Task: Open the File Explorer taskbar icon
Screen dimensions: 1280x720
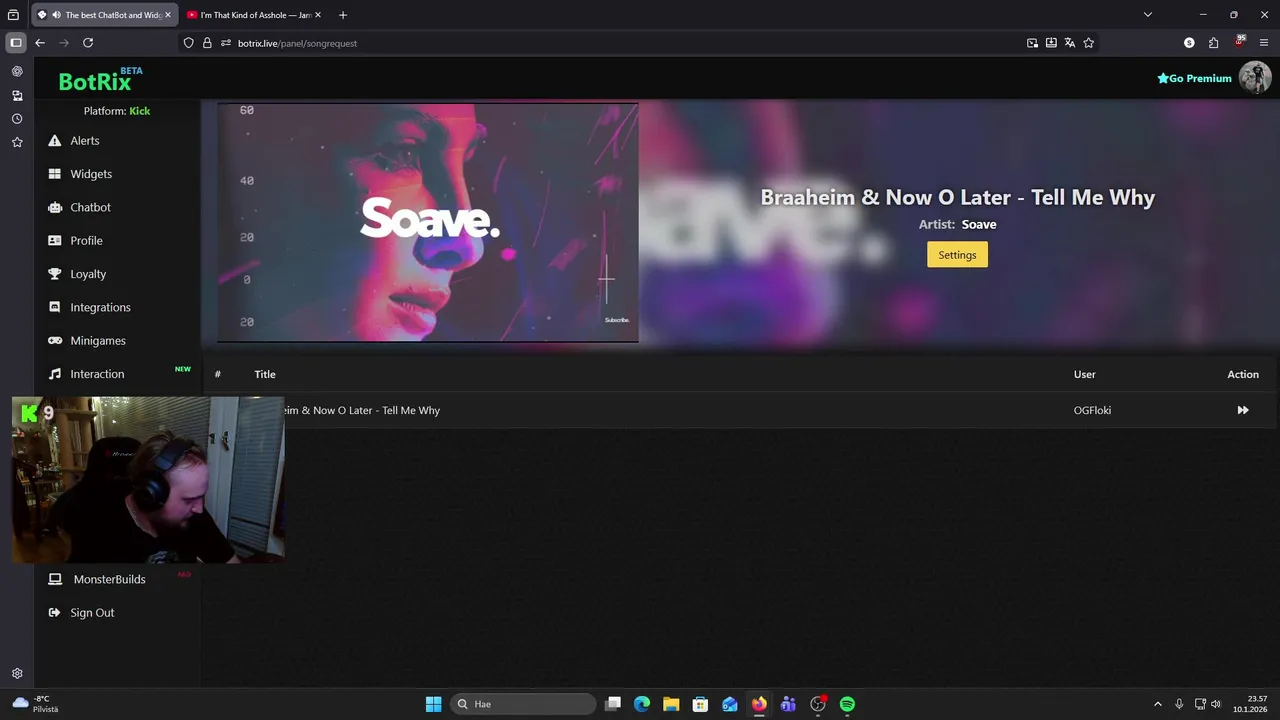Action: click(671, 704)
